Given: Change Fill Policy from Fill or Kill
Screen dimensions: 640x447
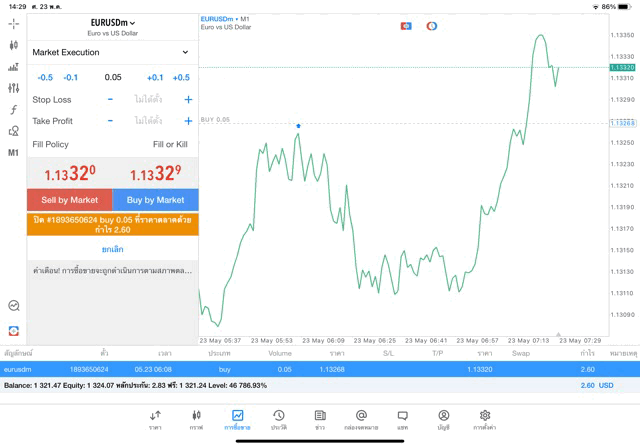Looking at the screenshot, I should click(170, 144).
